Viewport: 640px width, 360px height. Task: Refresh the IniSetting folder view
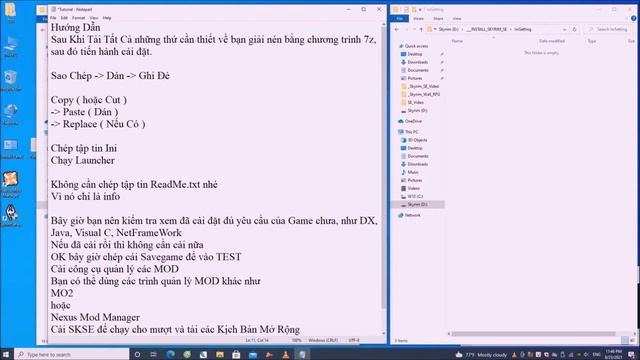(x=574, y=29)
